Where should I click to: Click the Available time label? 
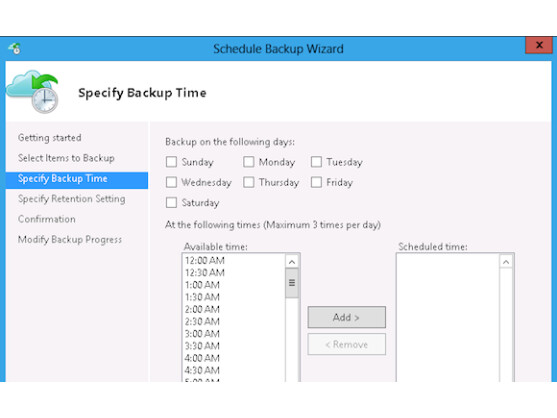216,246
